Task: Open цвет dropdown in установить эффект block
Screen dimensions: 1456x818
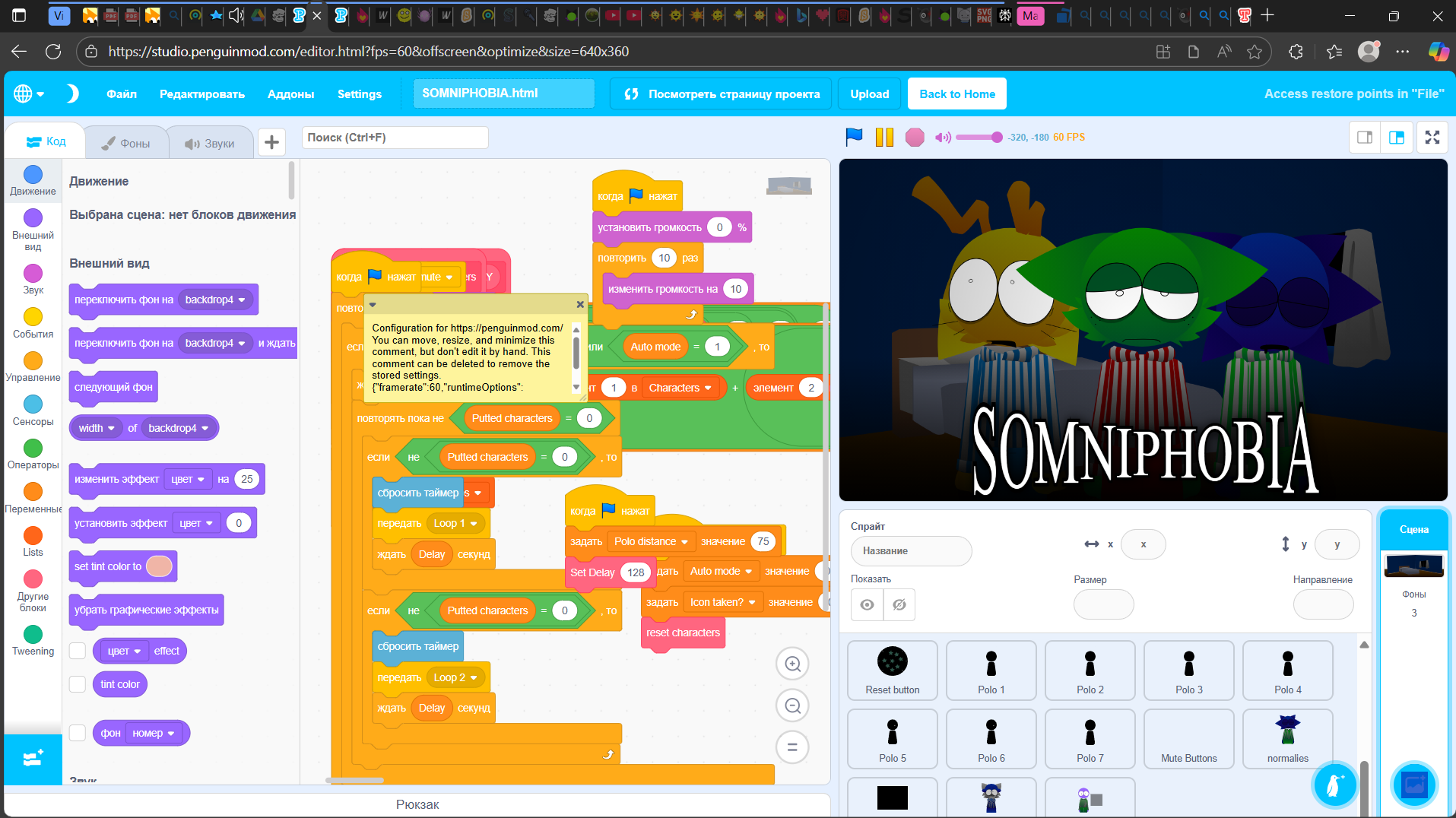Action: click(x=196, y=523)
